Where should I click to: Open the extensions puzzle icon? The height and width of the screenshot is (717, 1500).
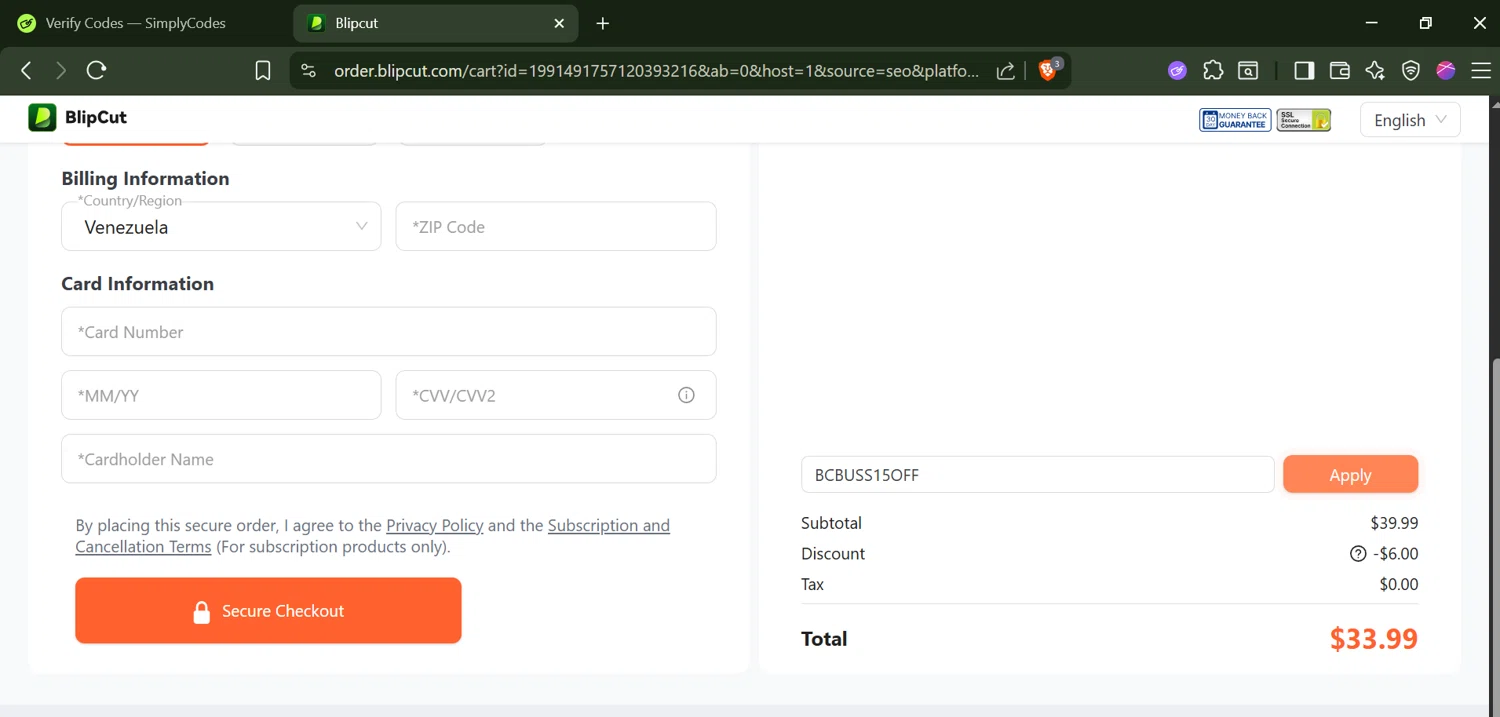tap(1213, 70)
